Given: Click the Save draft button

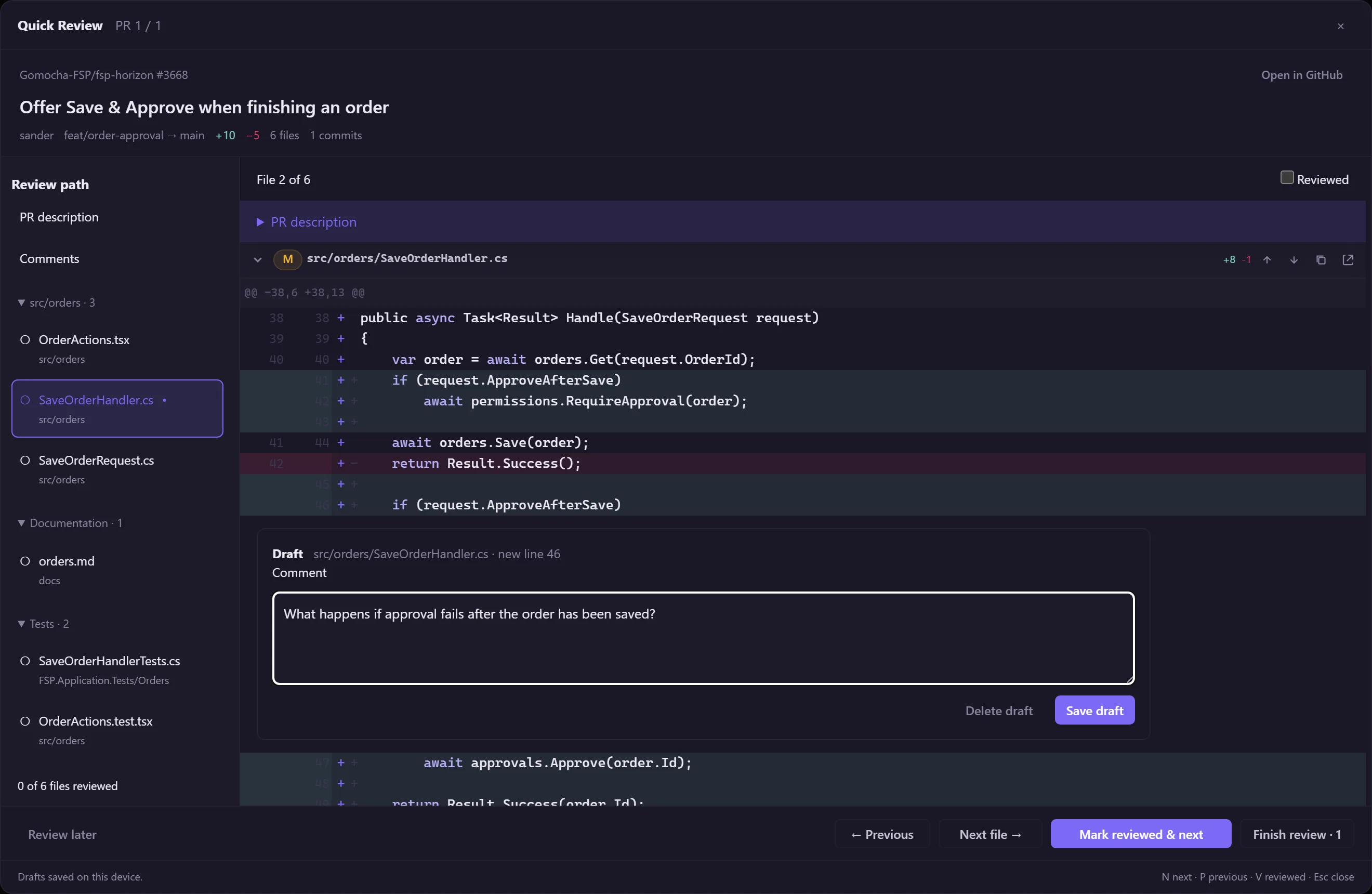Looking at the screenshot, I should pos(1094,710).
